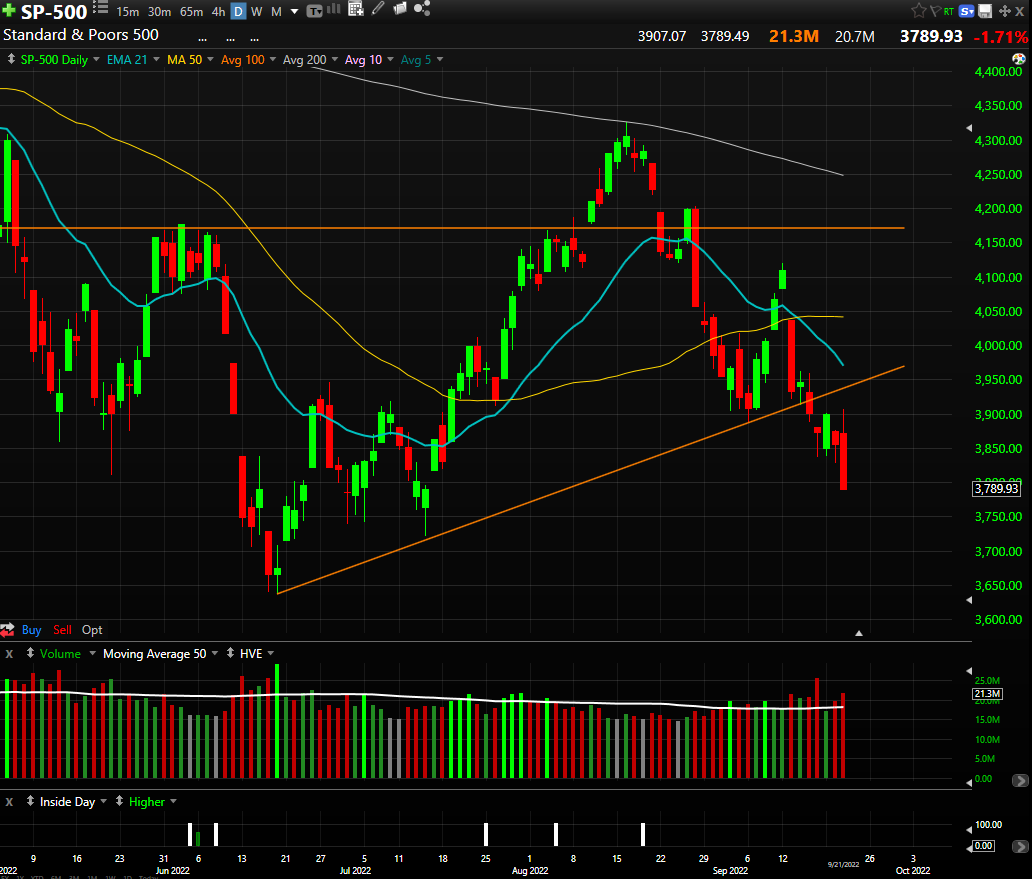Click reorder arrows beside Higher label
Image resolution: width=1032 pixels, height=879 pixels.
(x=120, y=801)
